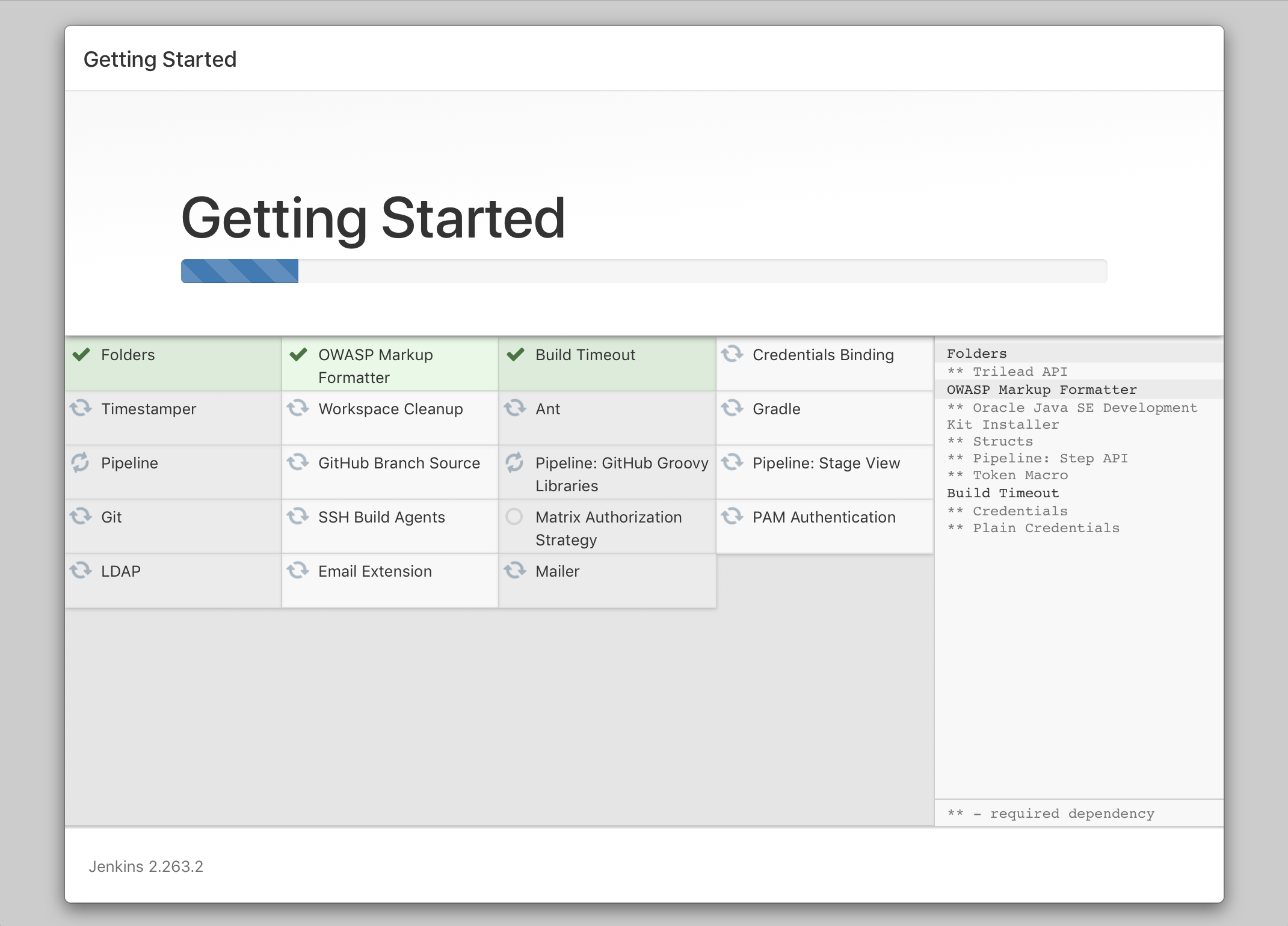Click the SSH Build Agents label

click(x=381, y=517)
